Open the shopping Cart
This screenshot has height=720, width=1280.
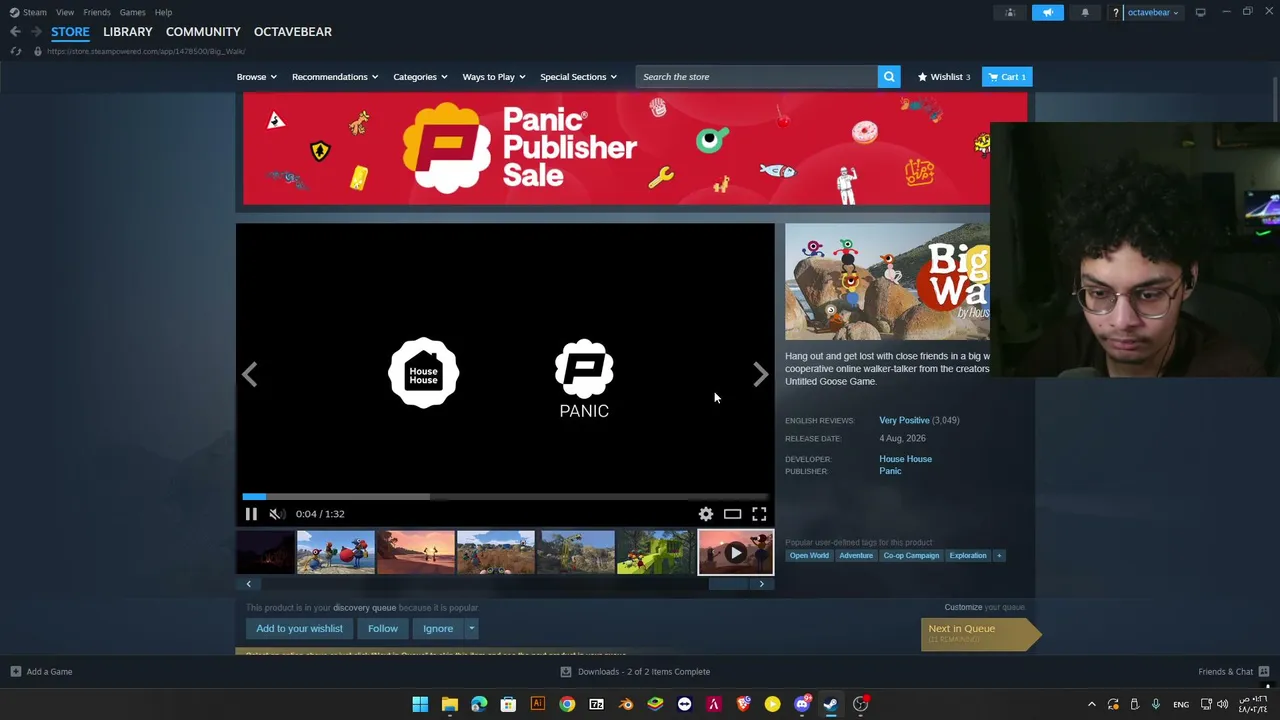pos(1007,77)
